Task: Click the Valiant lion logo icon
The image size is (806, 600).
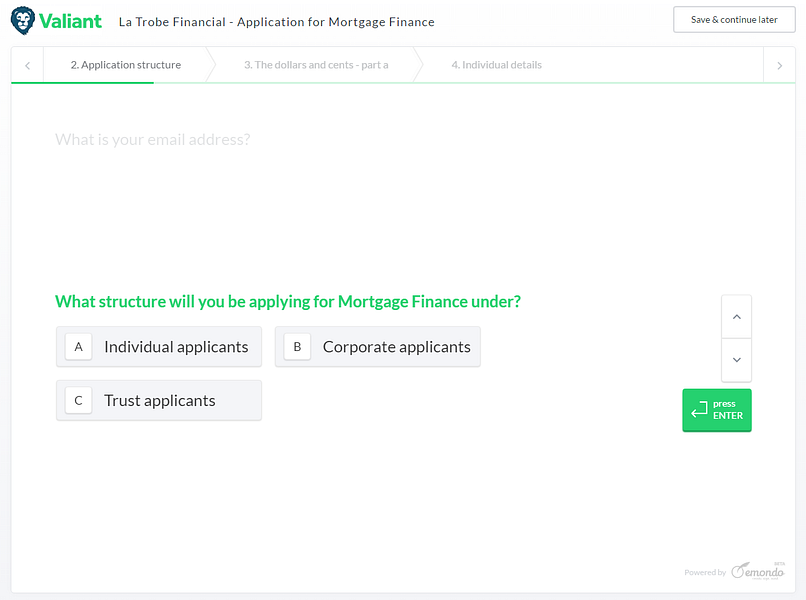Action: (x=24, y=21)
